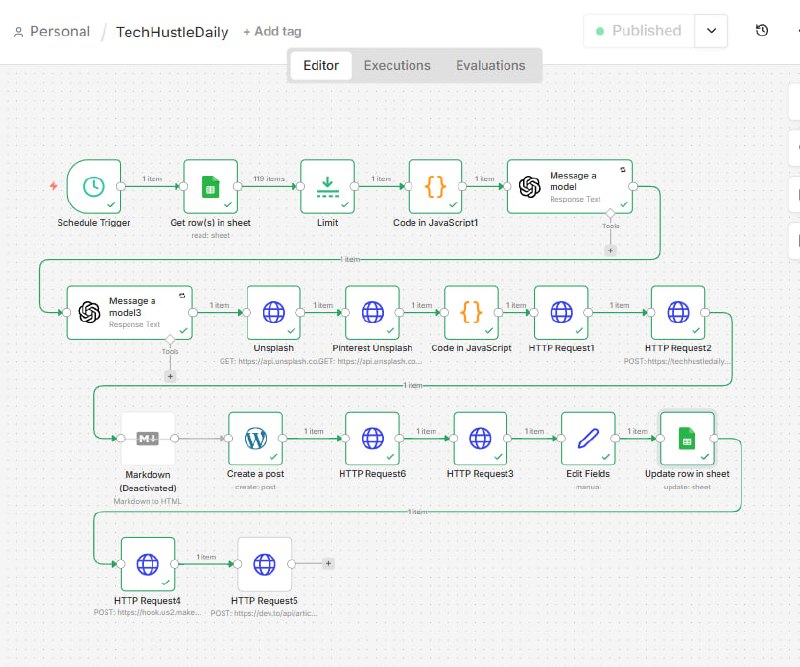Viewport: 800px width, 667px height.
Task: Click the Tools connector on Message a model3
Action: click(170, 339)
